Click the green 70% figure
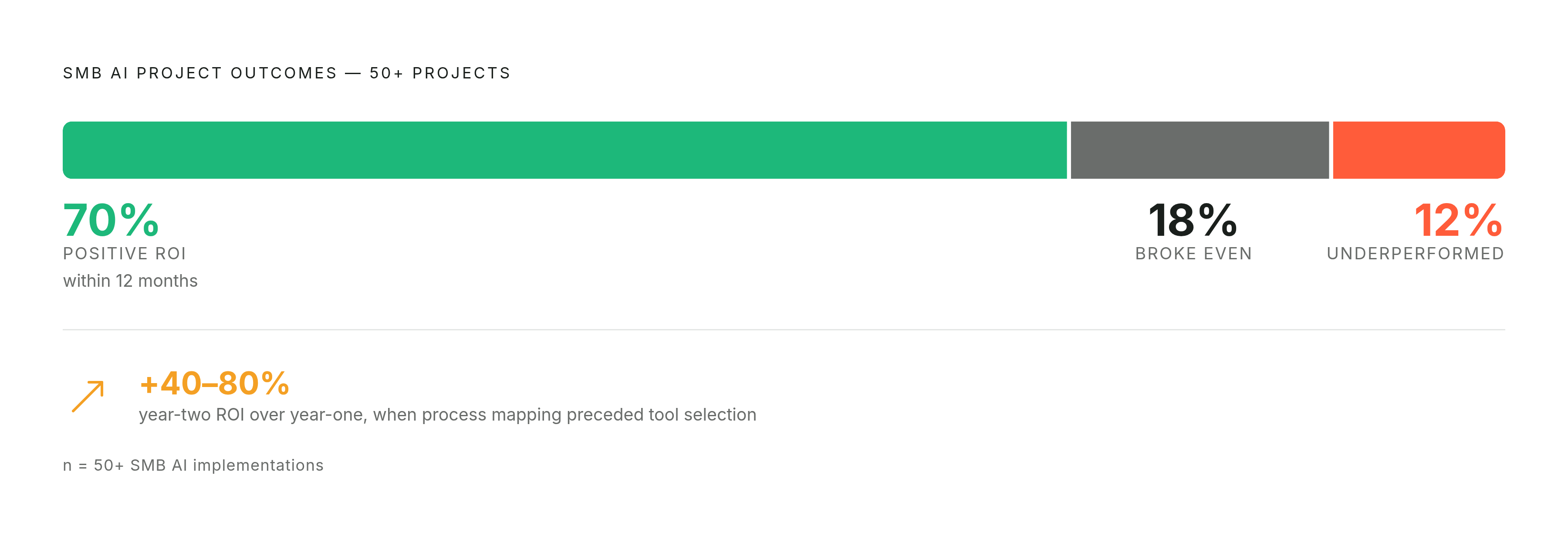This screenshot has width=1568, height=540. point(111,220)
